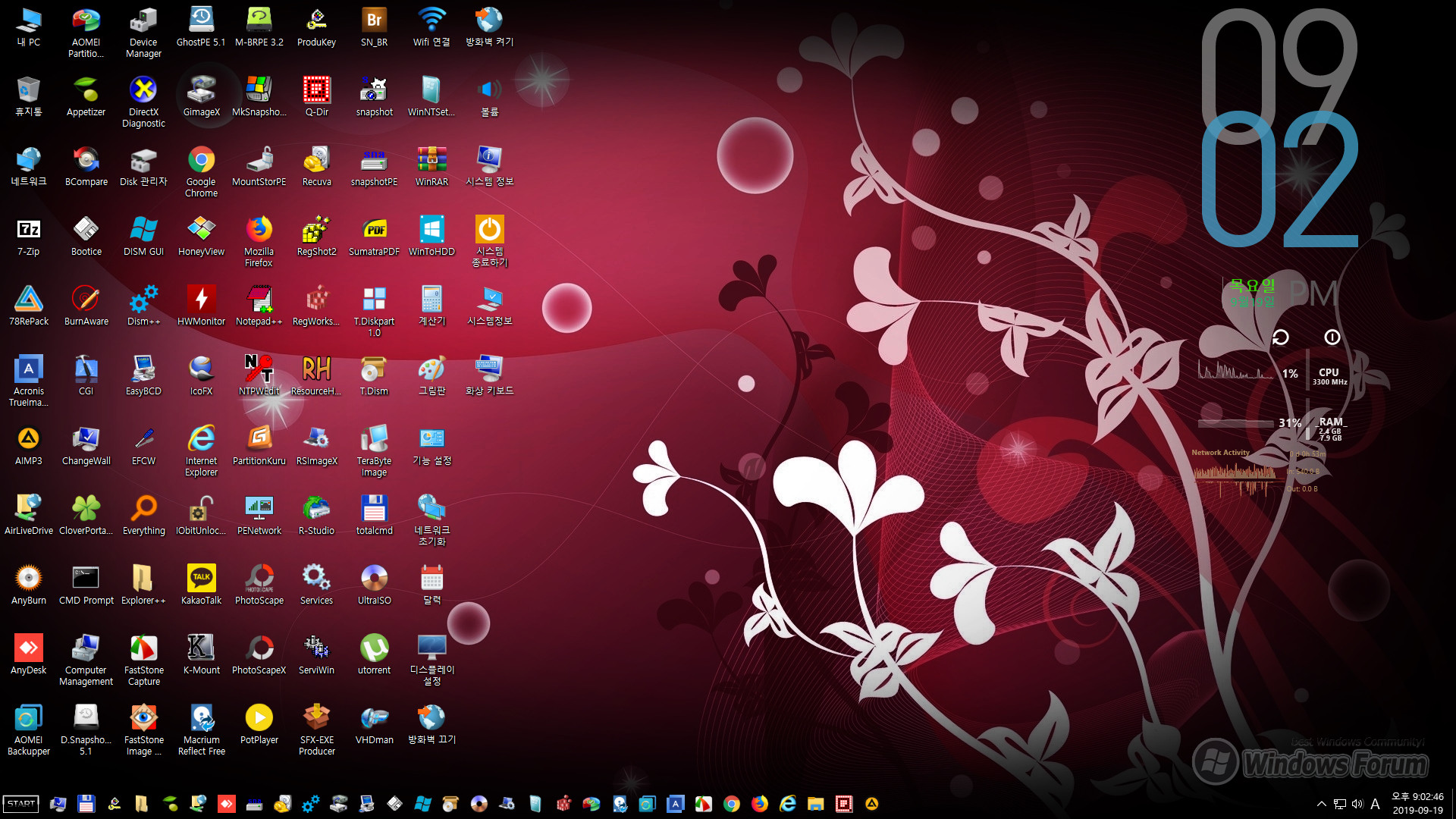This screenshot has height=819, width=1456.
Task: Click the START button on taskbar
Action: pyautogui.click(x=21, y=804)
